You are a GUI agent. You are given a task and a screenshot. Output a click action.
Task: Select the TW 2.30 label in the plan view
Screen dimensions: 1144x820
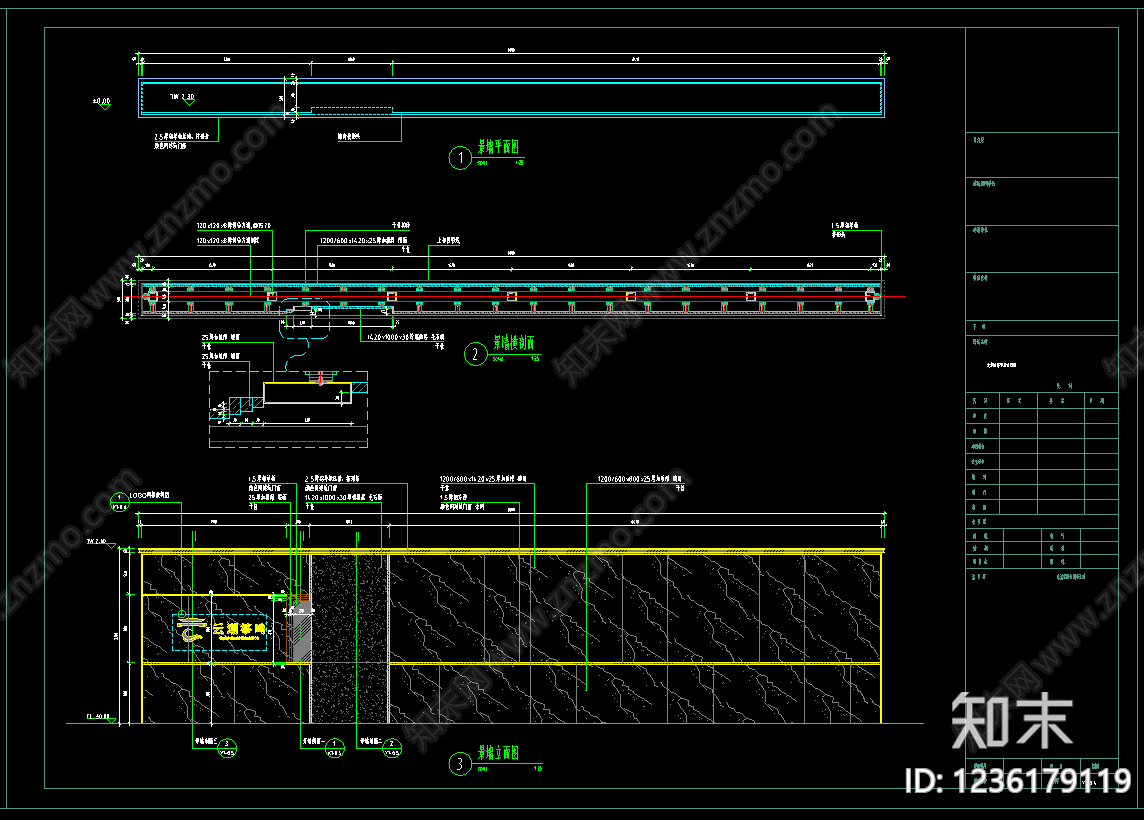182,96
